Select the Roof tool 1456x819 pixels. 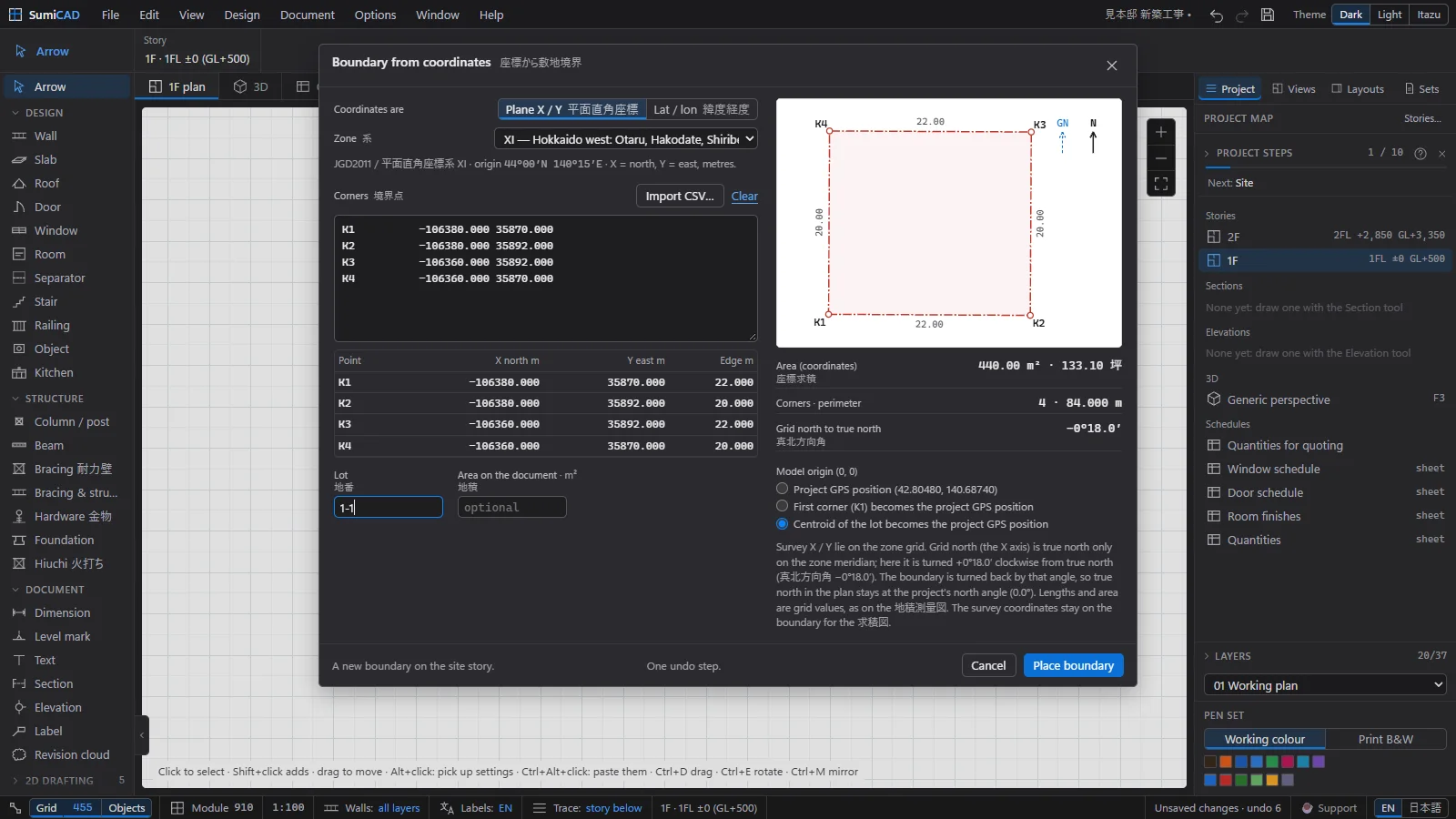click(67, 184)
